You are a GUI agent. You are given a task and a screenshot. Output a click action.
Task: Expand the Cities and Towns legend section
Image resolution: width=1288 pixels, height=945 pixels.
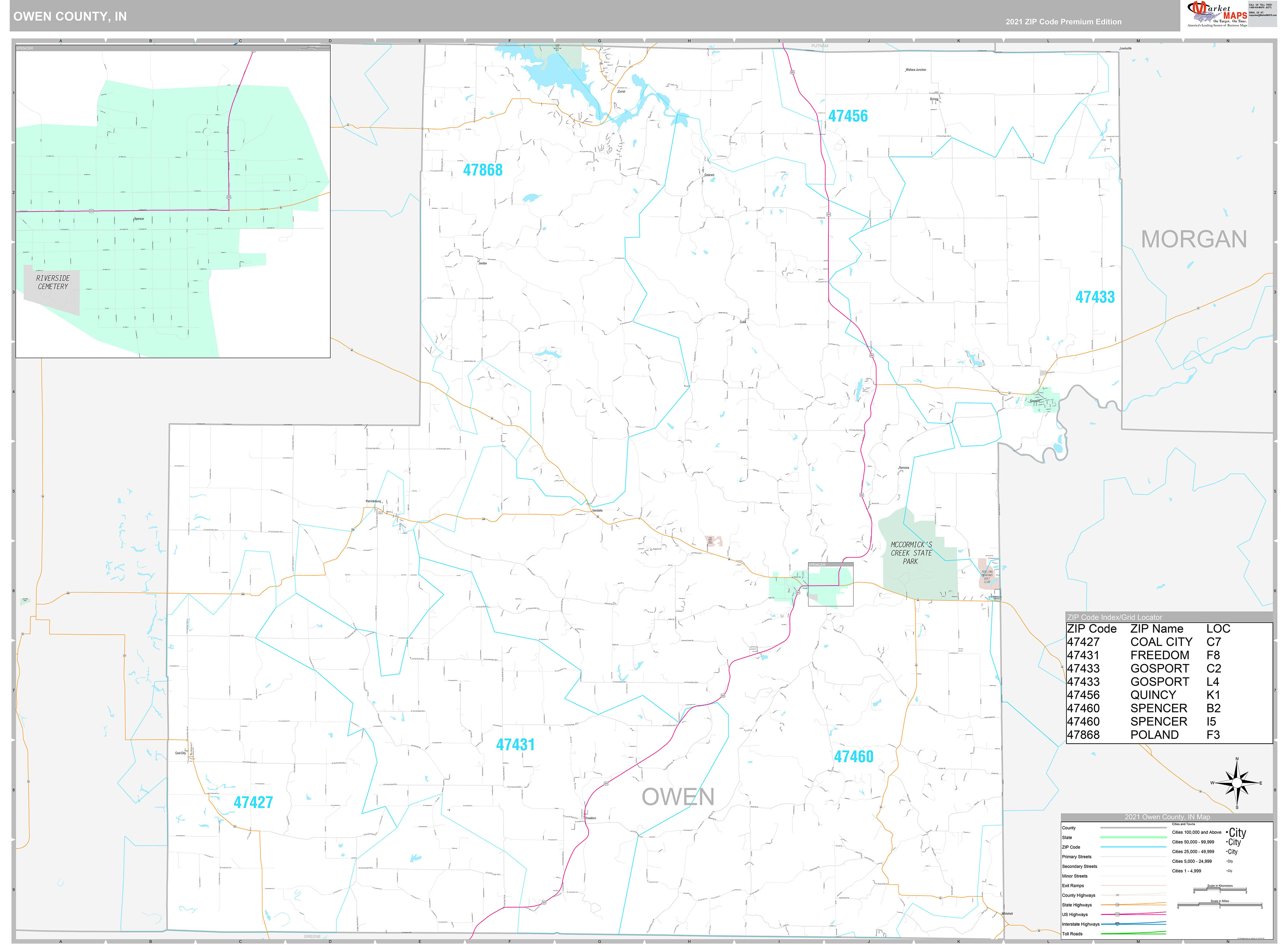(x=1184, y=824)
